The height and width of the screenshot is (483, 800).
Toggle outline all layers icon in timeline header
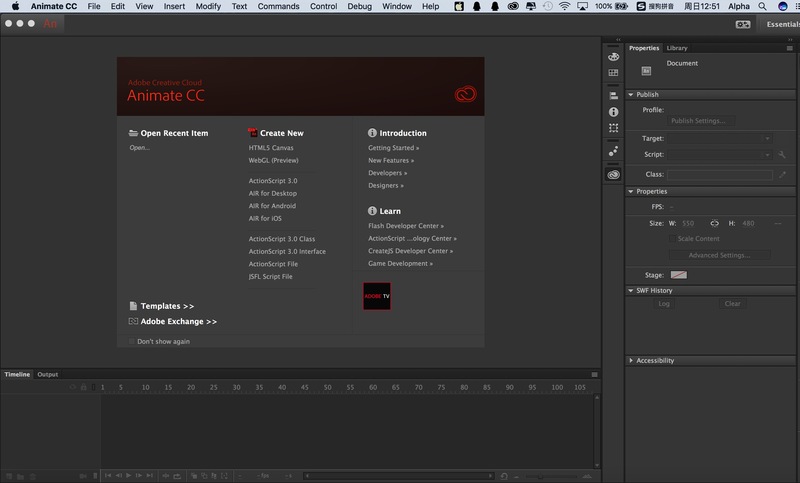click(93, 387)
